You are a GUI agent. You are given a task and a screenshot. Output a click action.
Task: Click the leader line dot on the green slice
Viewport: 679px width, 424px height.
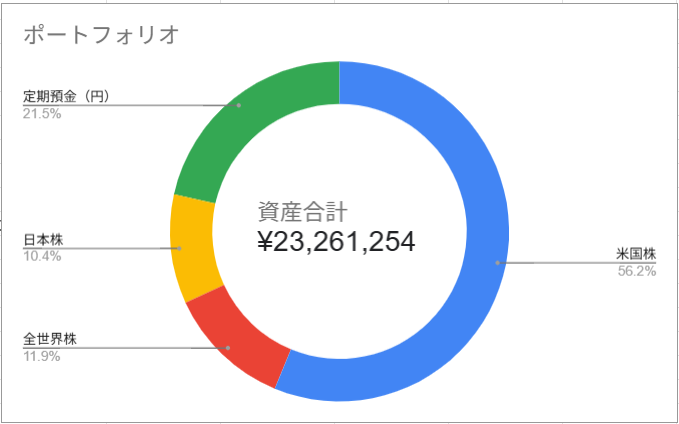coord(239,105)
